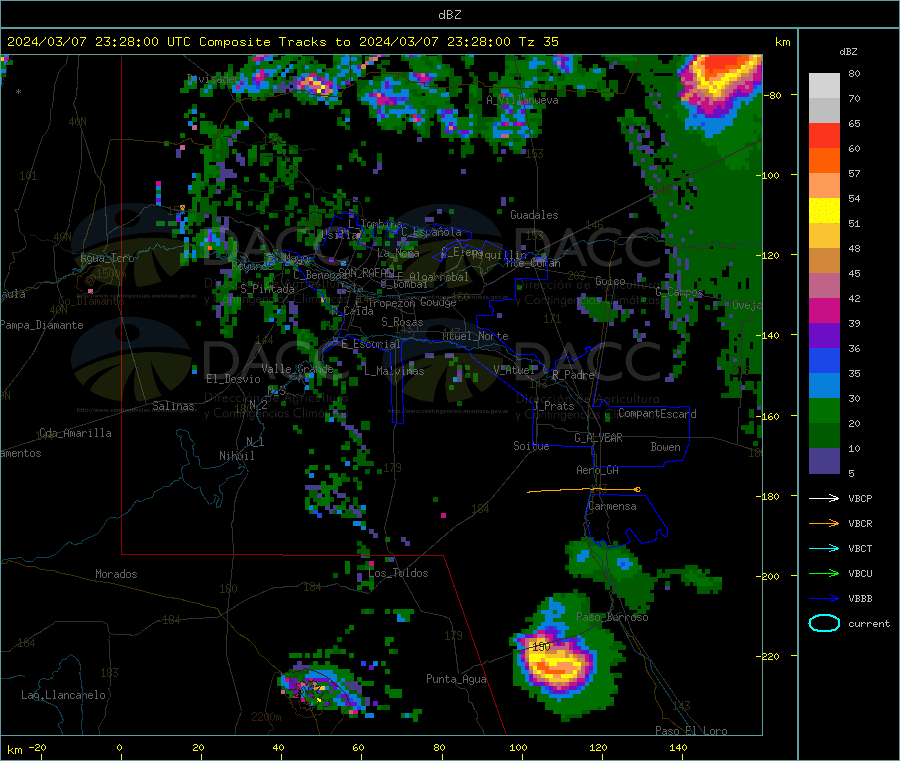Click the 0 km horizontal axis tick
The width and height of the screenshot is (900, 761).
coord(119,748)
